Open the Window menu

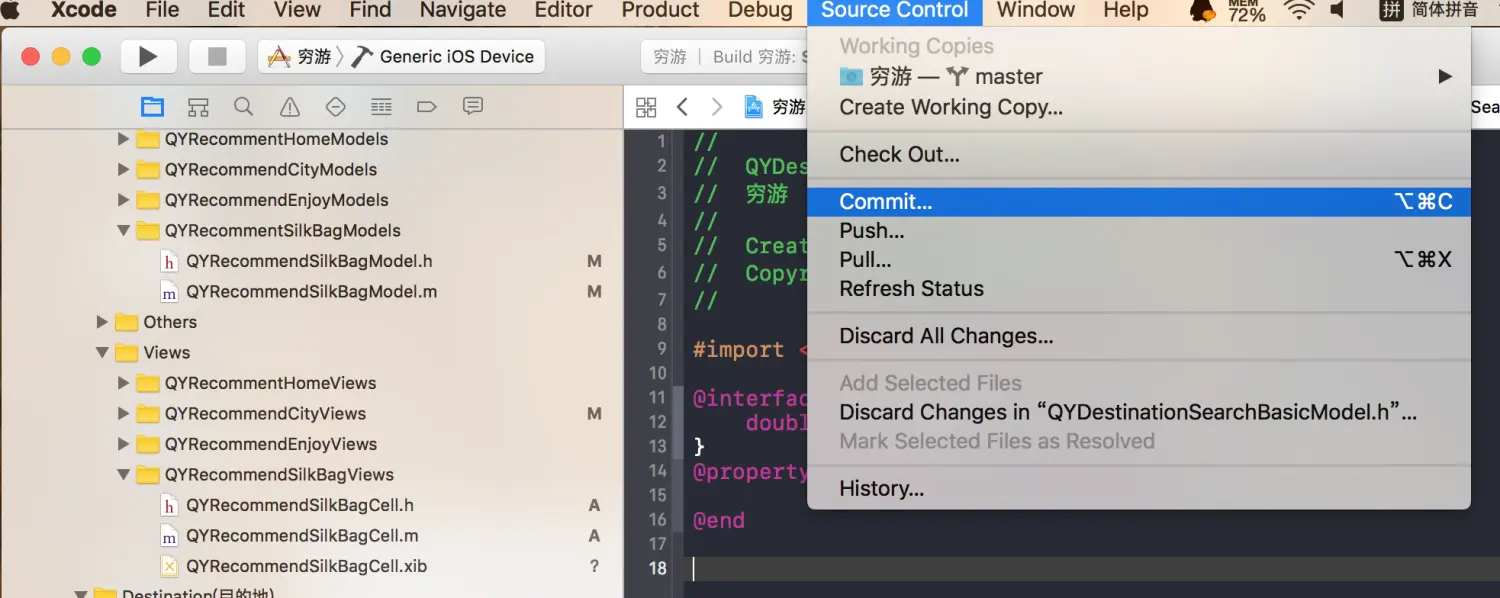click(x=1036, y=10)
